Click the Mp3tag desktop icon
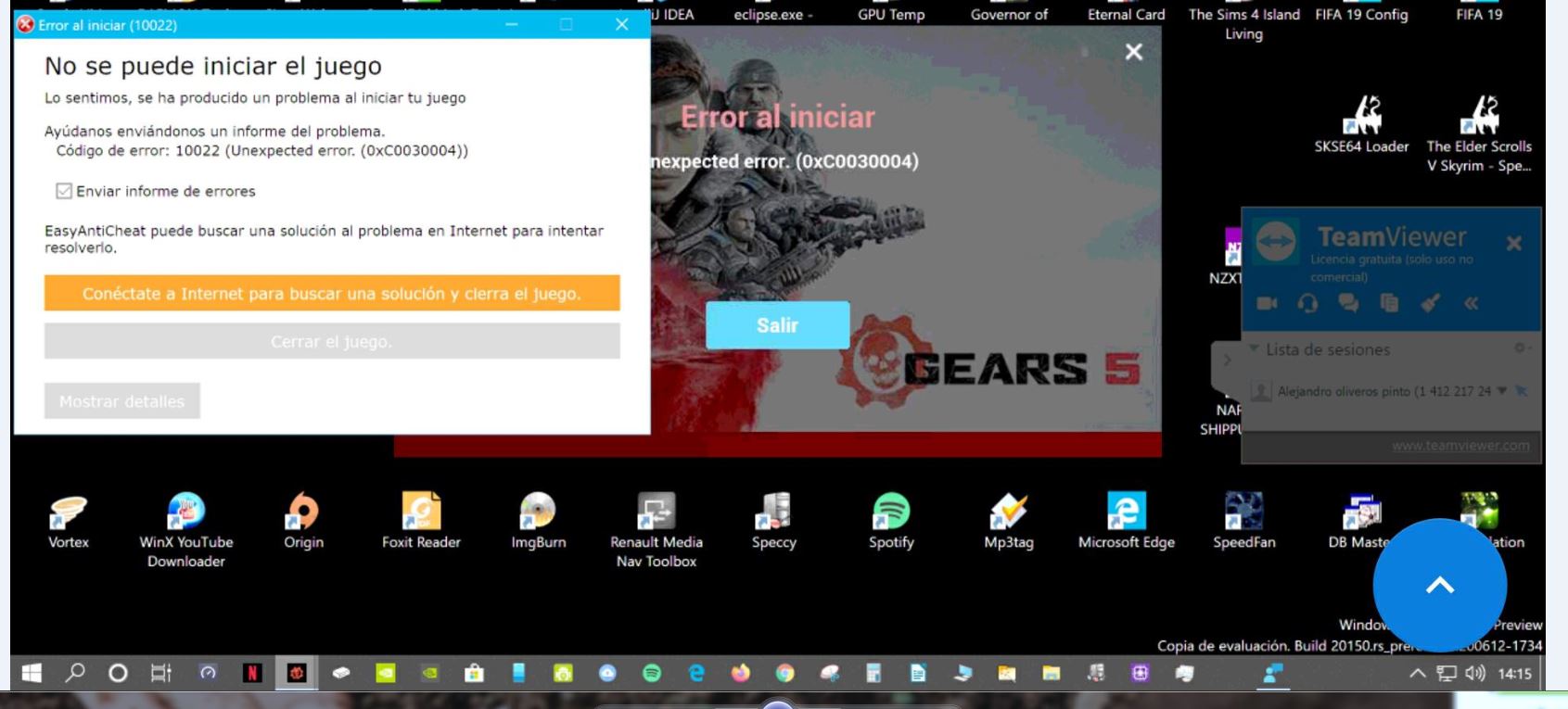 tap(1009, 522)
